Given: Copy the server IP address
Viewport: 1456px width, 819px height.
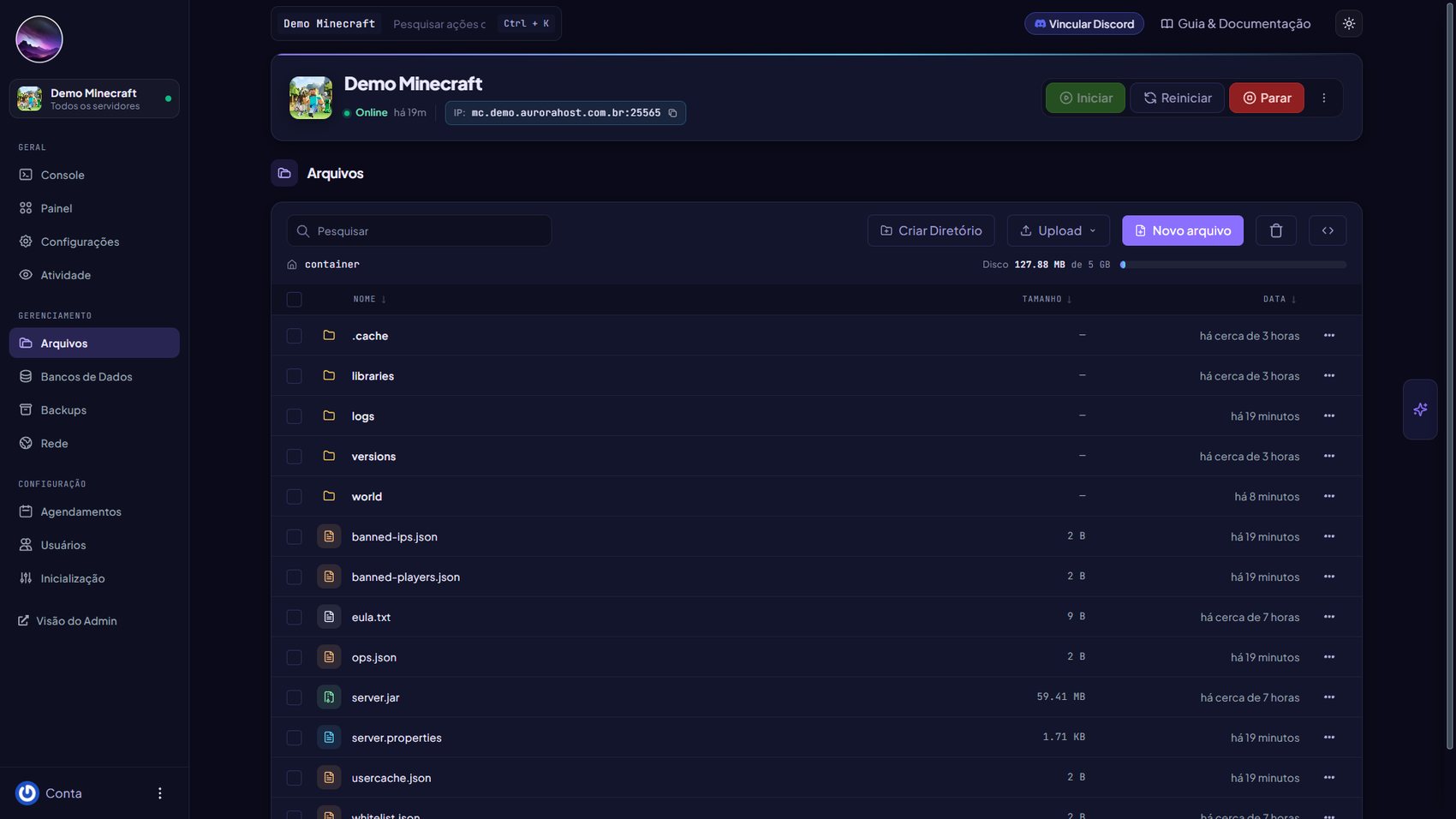Looking at the screenshot, I should [672, 113].
